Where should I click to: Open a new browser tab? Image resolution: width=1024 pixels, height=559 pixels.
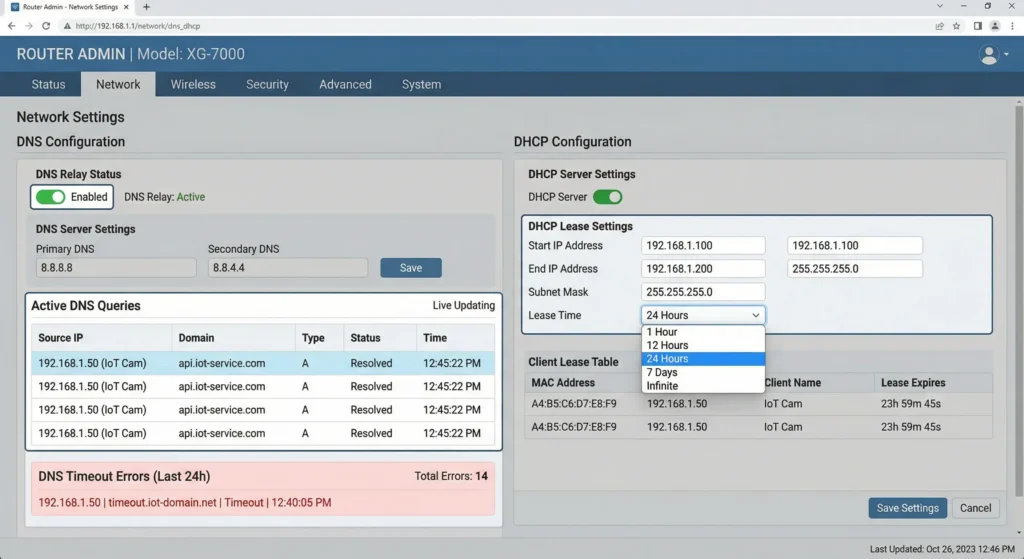coord(146,7)
